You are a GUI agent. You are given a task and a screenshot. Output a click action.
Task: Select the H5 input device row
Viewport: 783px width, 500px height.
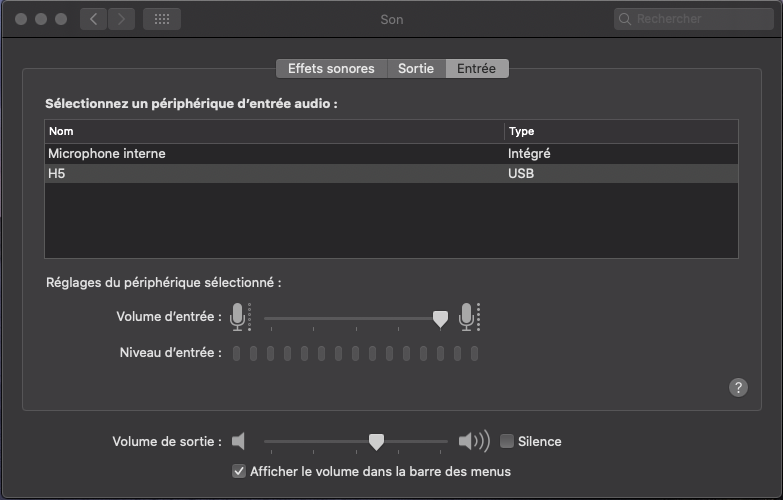coord(392,173)
